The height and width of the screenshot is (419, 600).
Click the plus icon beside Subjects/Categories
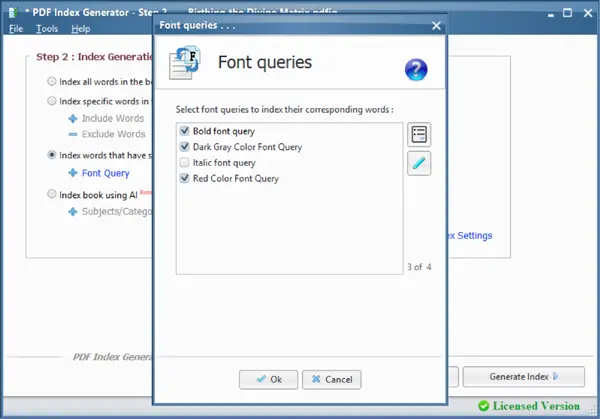click(x=73, y=212)
